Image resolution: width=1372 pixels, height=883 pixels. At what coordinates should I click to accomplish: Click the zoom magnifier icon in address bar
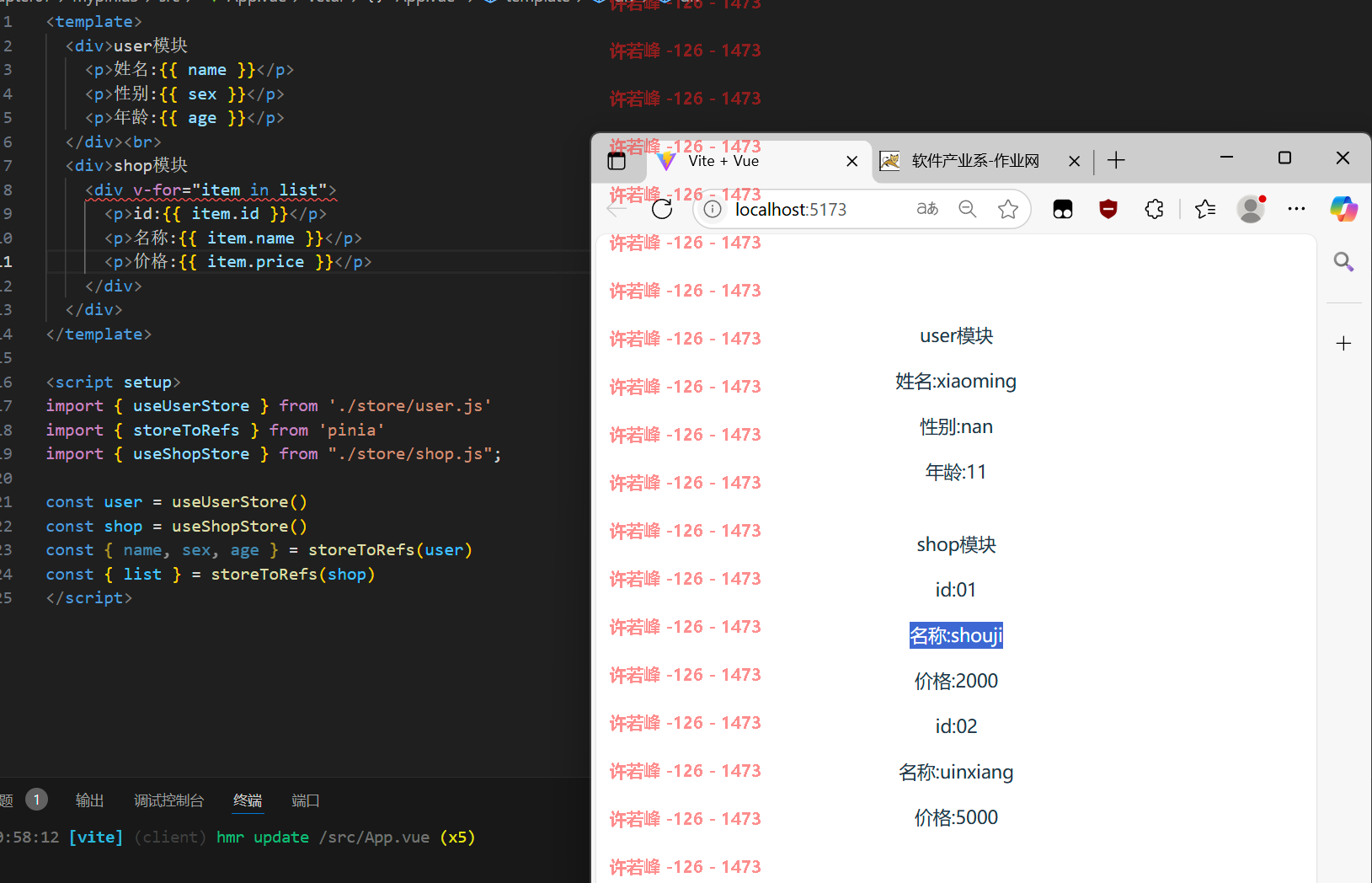tap(968, 209)
